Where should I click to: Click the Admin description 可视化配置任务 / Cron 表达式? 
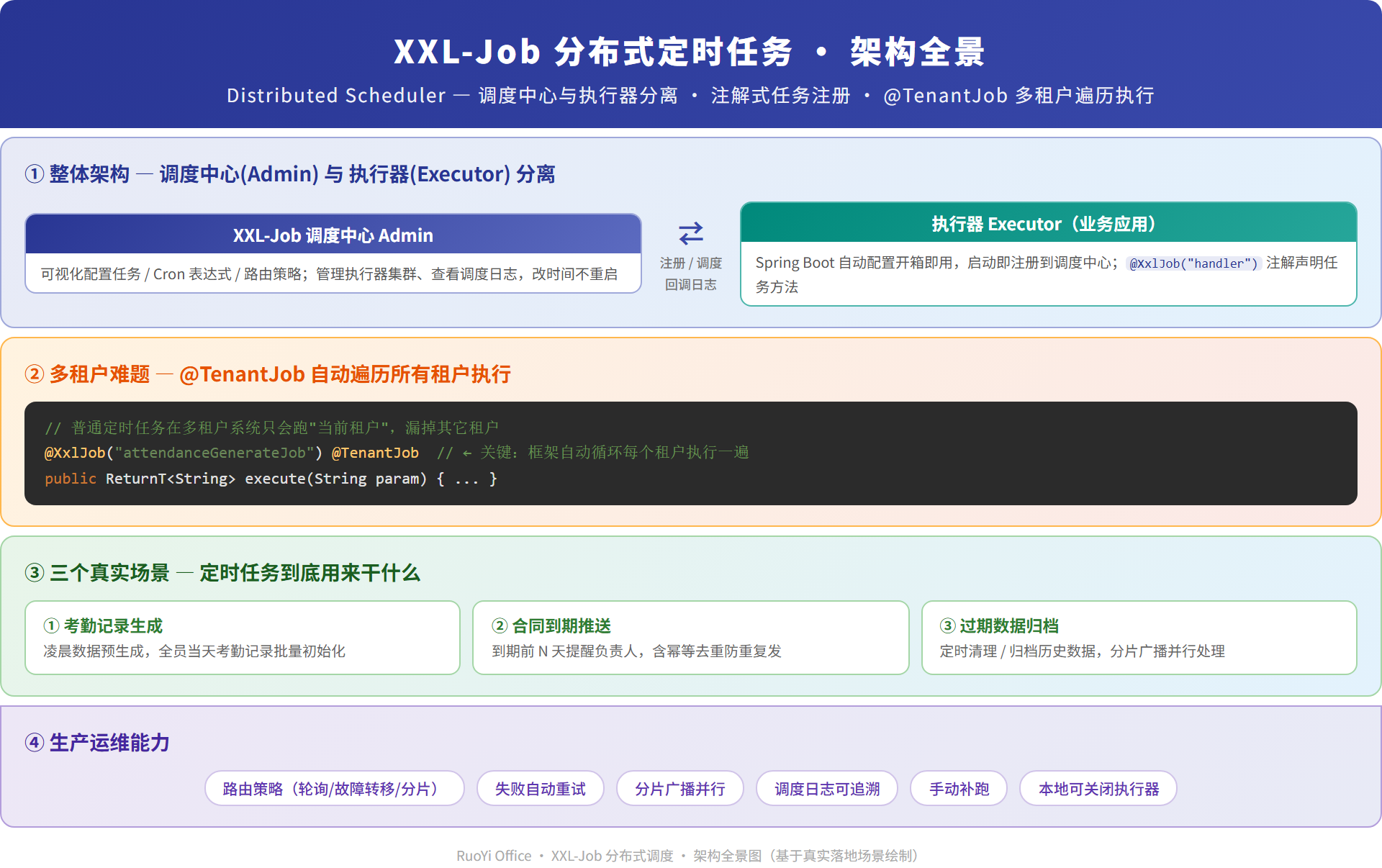[329, 274]
